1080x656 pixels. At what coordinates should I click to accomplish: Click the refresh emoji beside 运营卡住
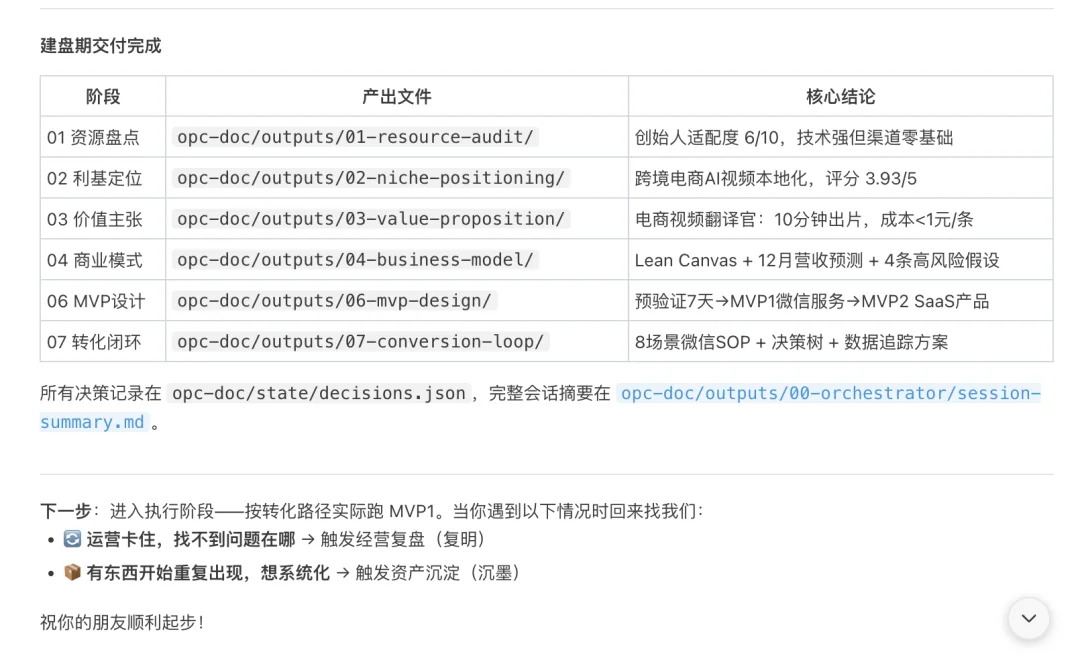[72, 539]
